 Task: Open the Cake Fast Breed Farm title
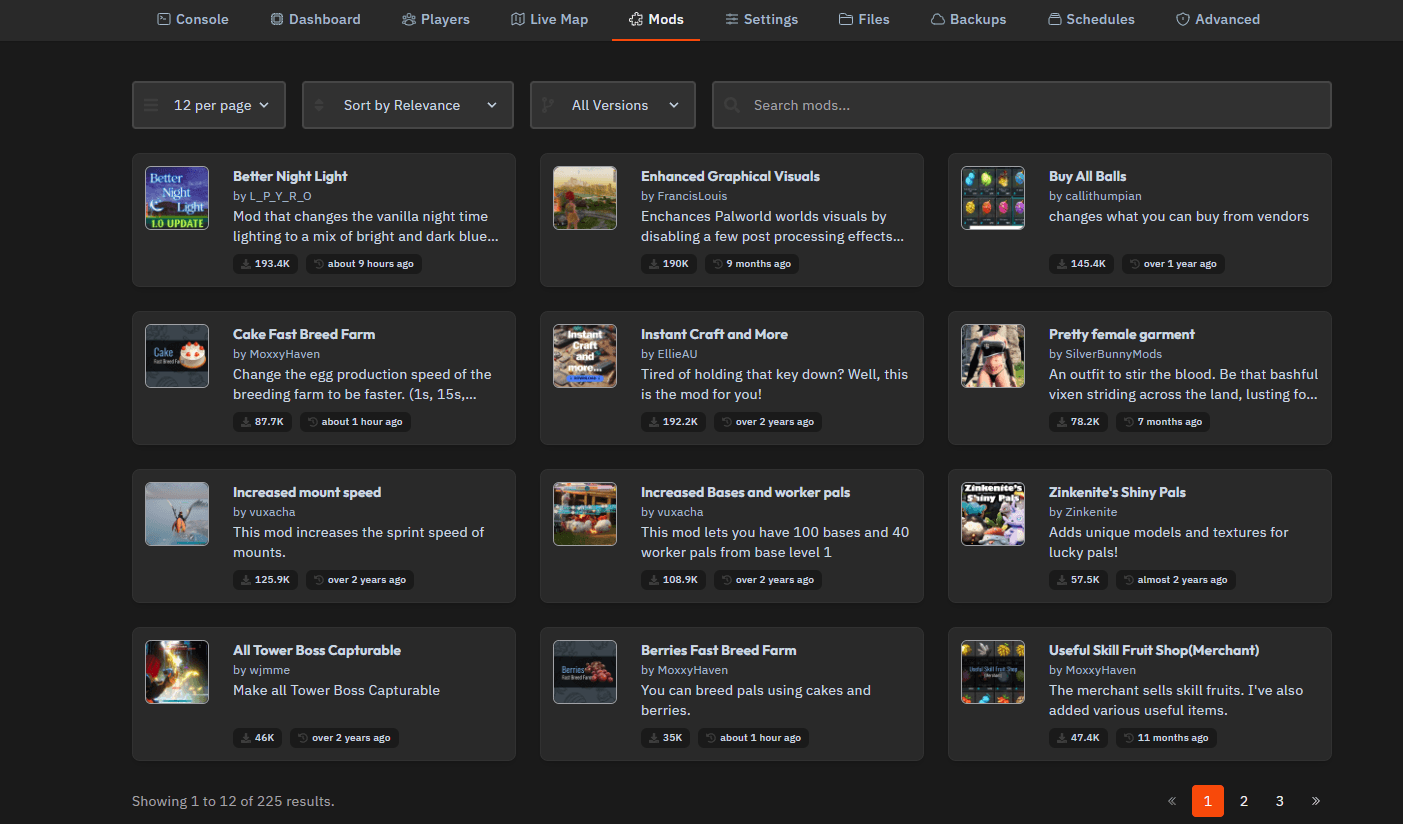pyautogui.click(x=304, y=334)
